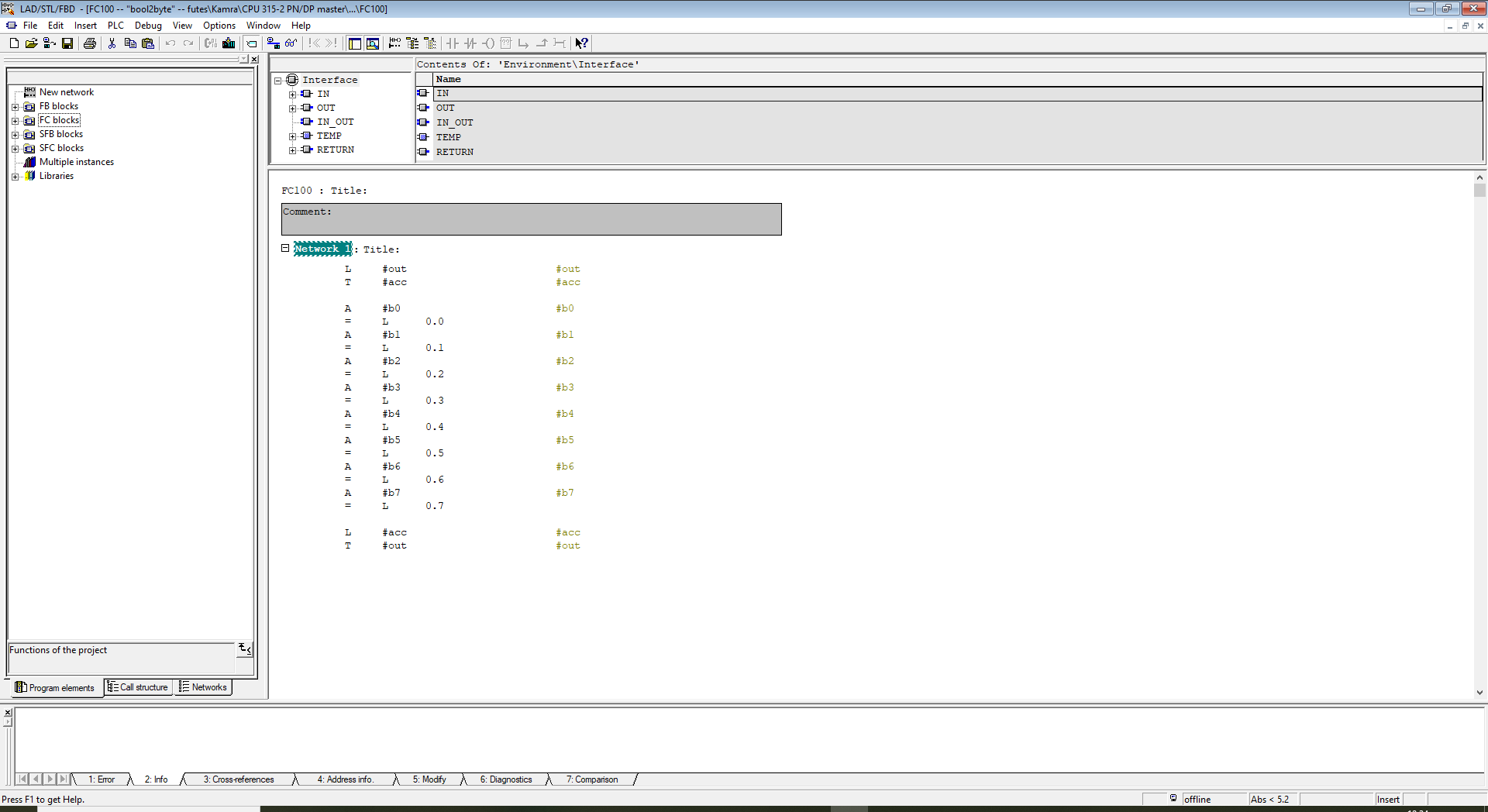
Task: Click the Cut scissors icon
Action: point(112,43)
